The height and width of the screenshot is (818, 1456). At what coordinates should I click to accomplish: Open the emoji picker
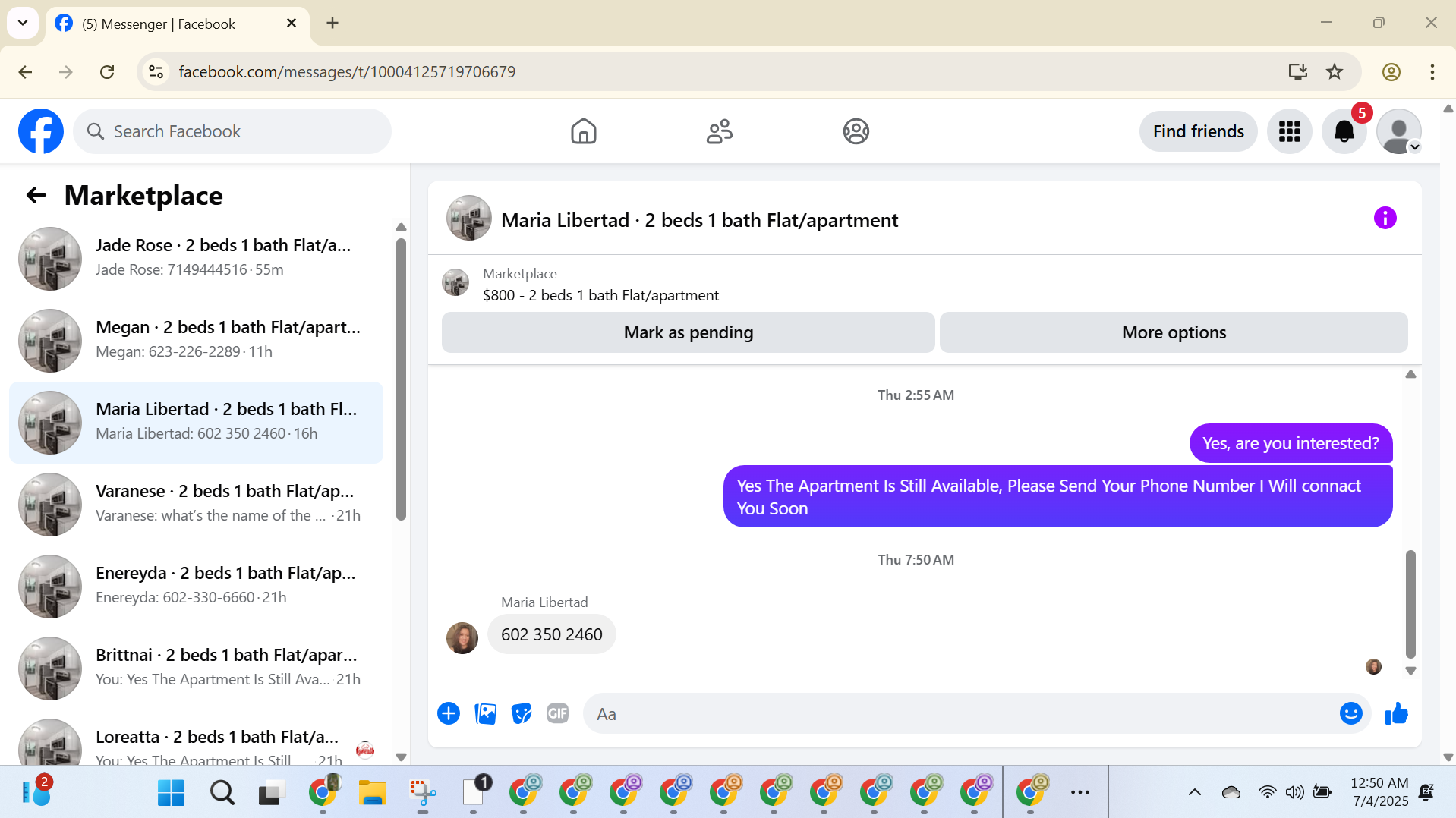pyautogui.click(x=1350, y=713)
